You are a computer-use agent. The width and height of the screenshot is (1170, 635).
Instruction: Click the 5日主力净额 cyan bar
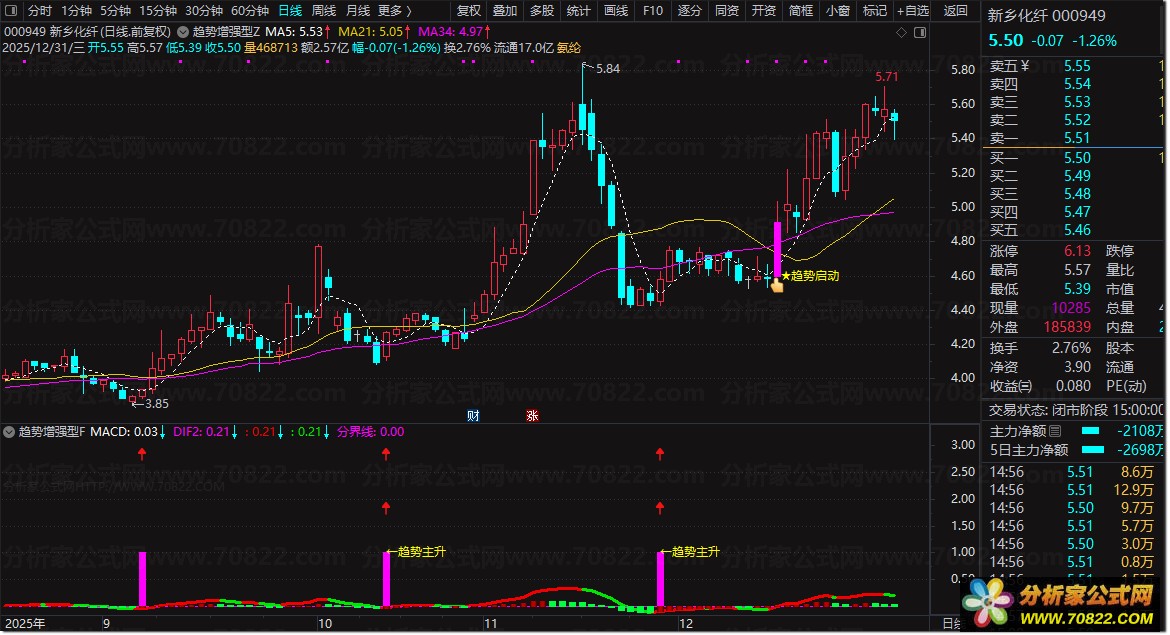[x=1093, y=450]
